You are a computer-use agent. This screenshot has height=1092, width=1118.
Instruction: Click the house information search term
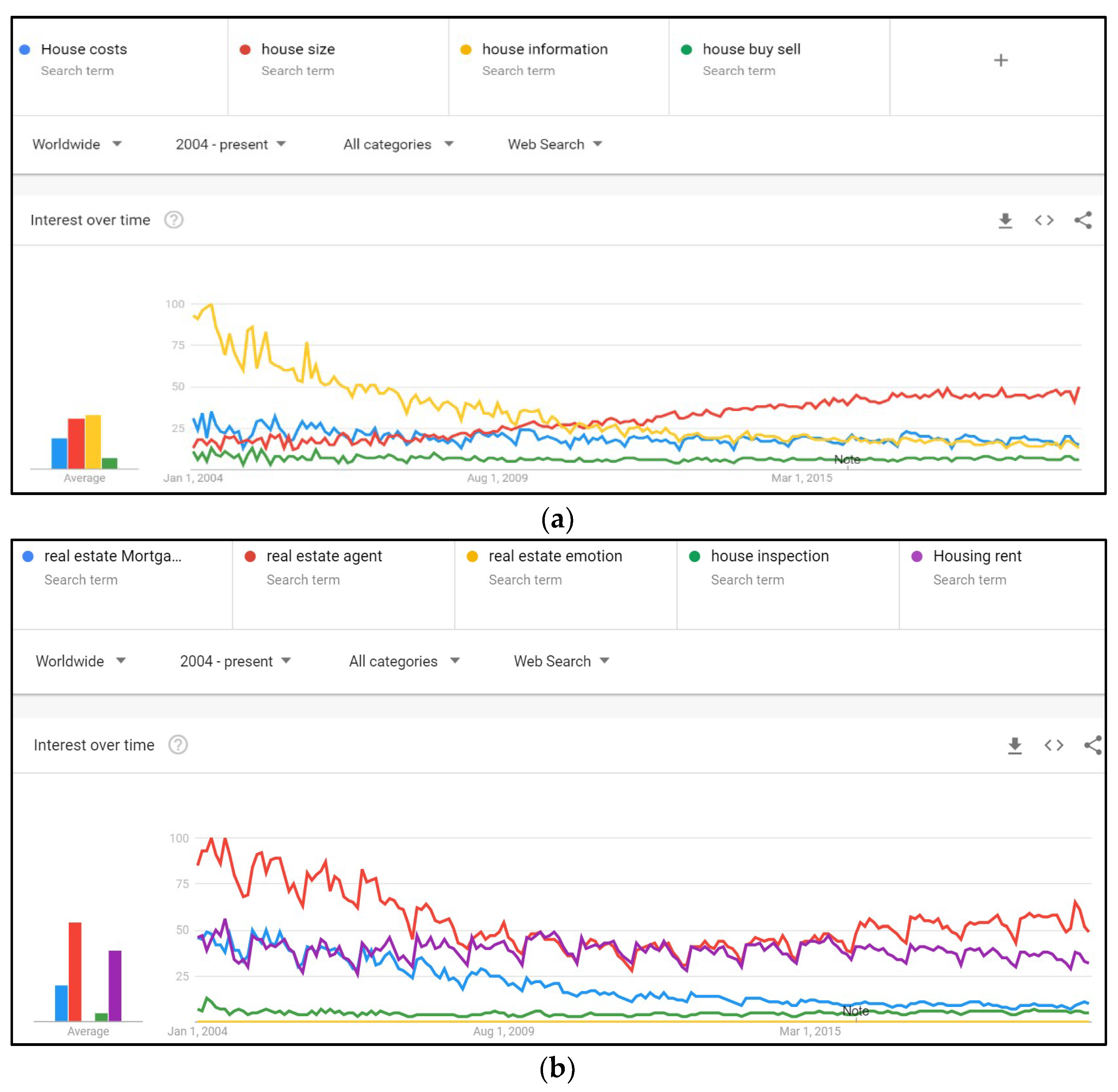click(x=544, y=49)
